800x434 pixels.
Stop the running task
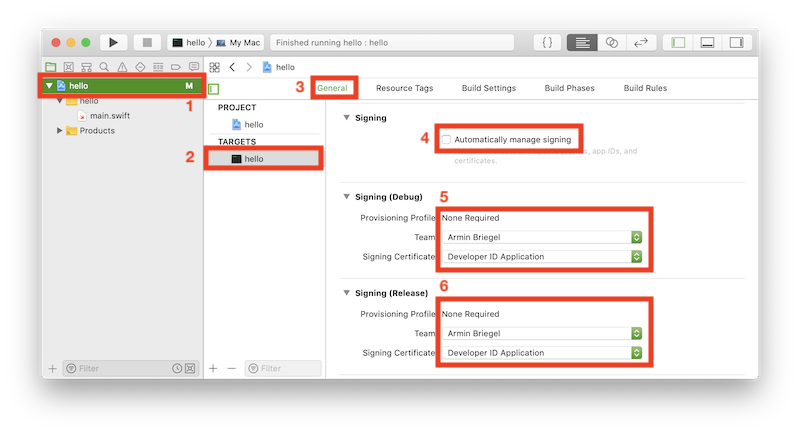147,42
